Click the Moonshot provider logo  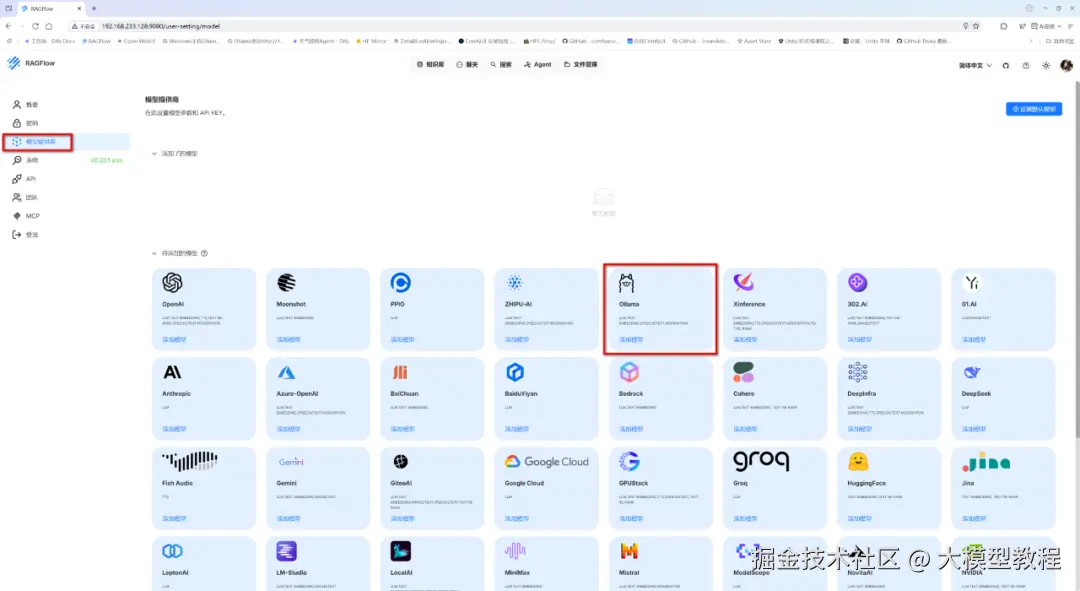coord(287,282)
